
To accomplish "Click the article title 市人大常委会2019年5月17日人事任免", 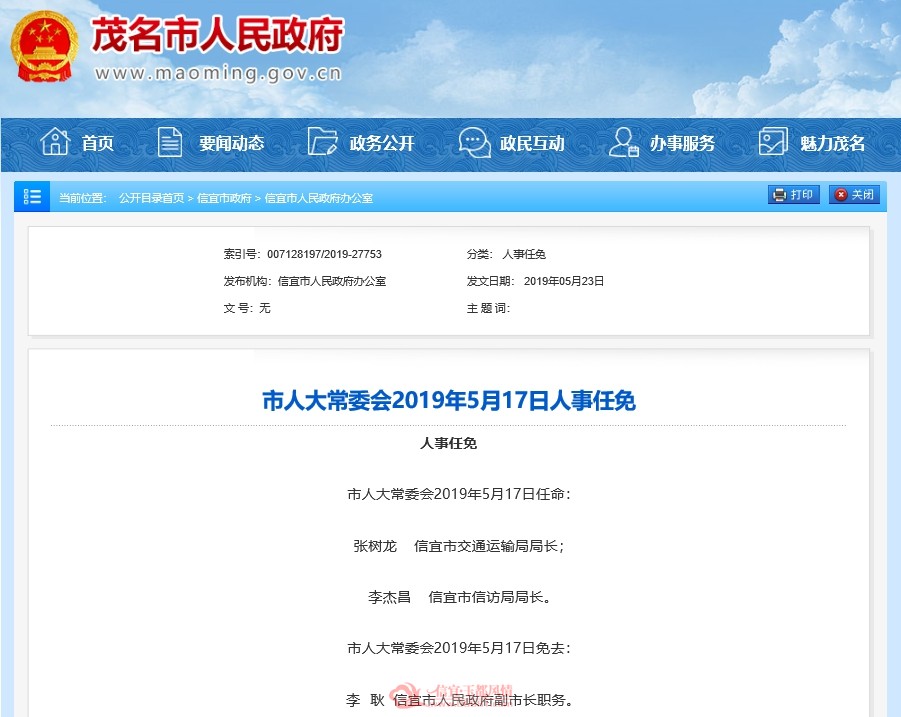I will pos(449,400).
